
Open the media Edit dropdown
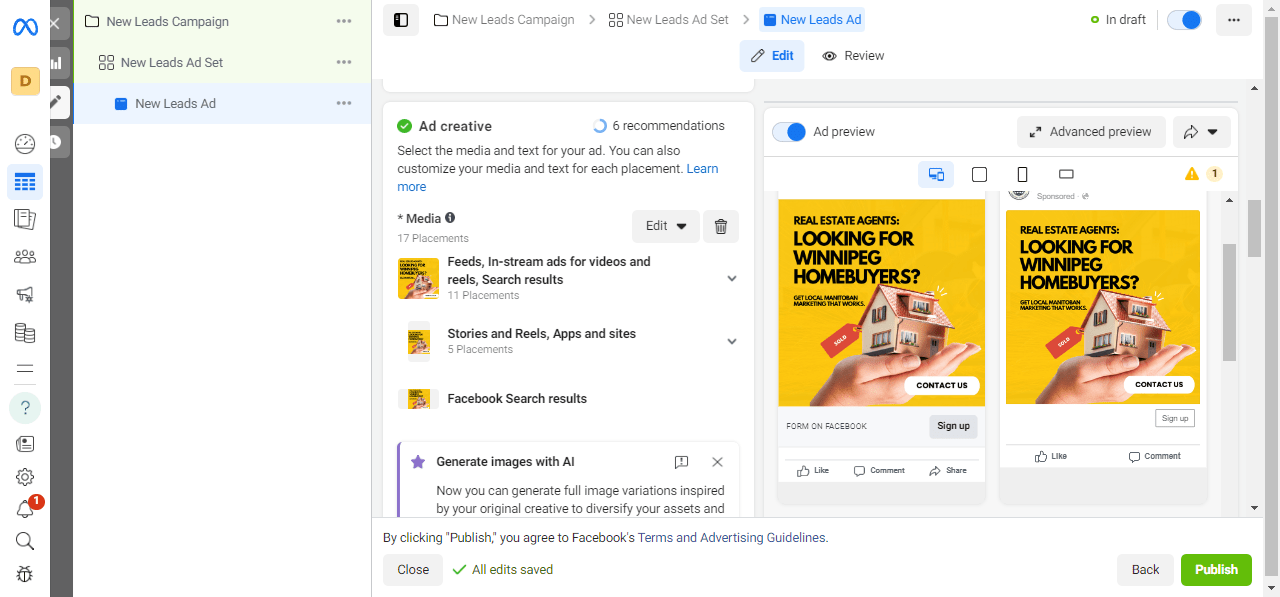[x=665, y=226]
